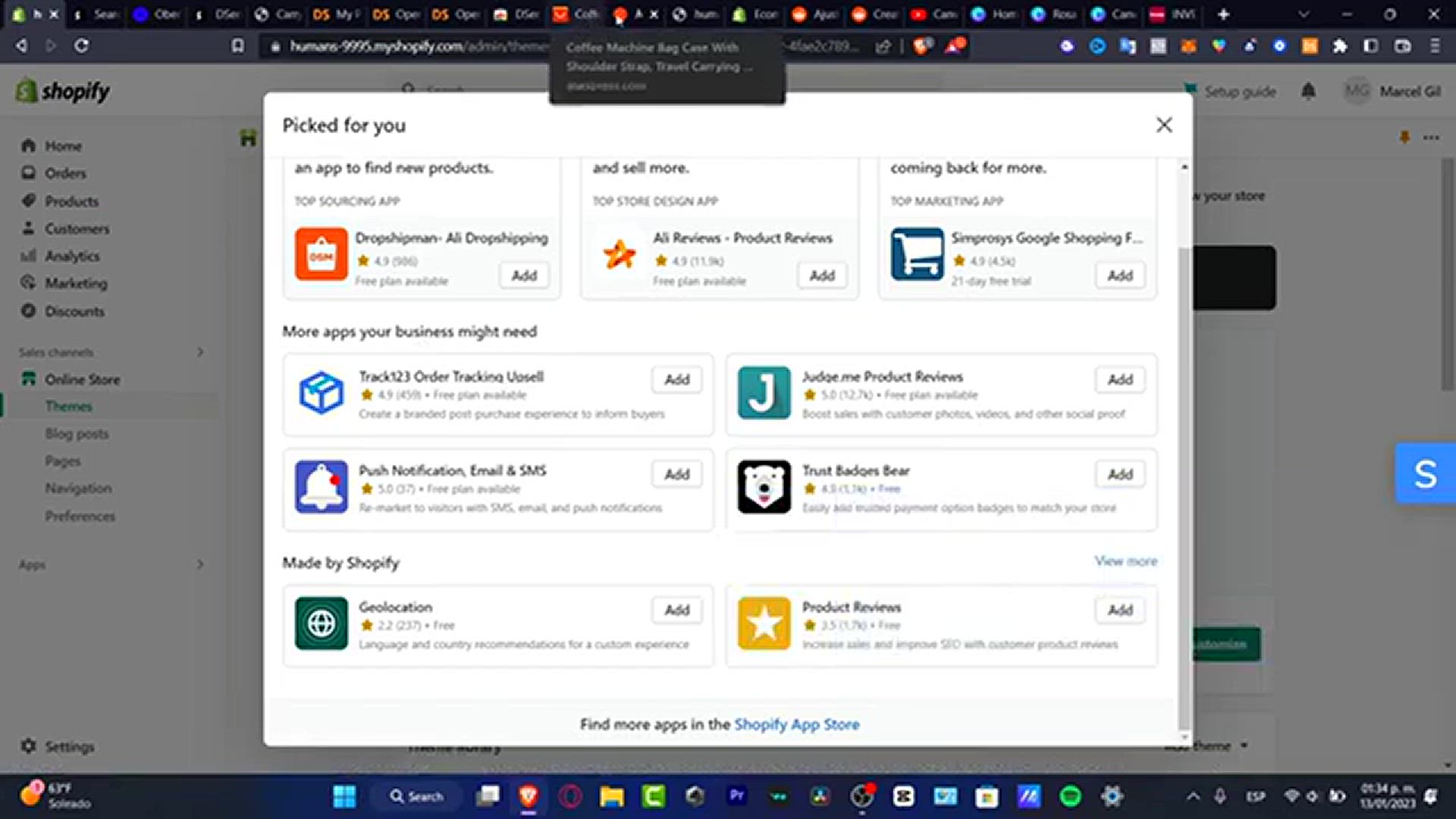Open File Explorer from taskbar
The width and height of the screenshot is (1456, 819).
click(612, 796)
